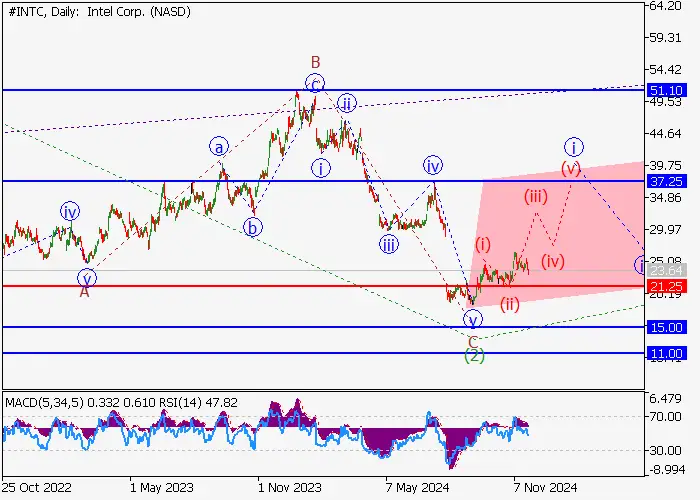Screen dimensions: 700x500
Task: Click the 29.97 price axis value
Action: pyautogui.click(x=666, y=230)
